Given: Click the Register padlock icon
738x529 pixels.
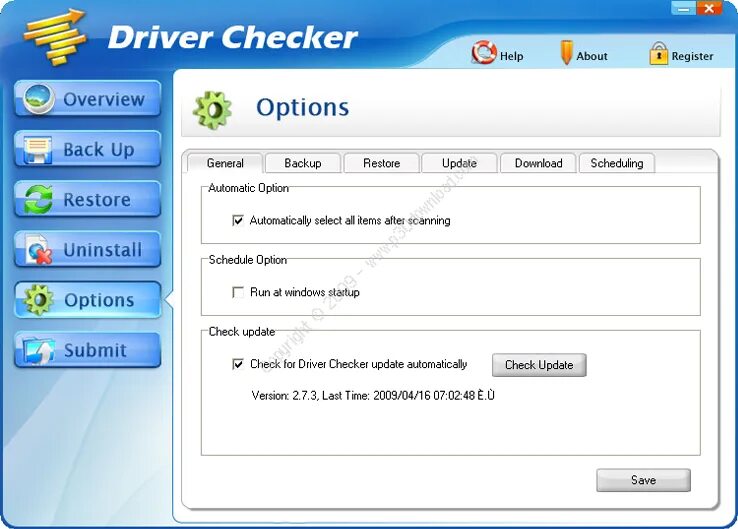Looking at the screenshot, I should [658, 53].
